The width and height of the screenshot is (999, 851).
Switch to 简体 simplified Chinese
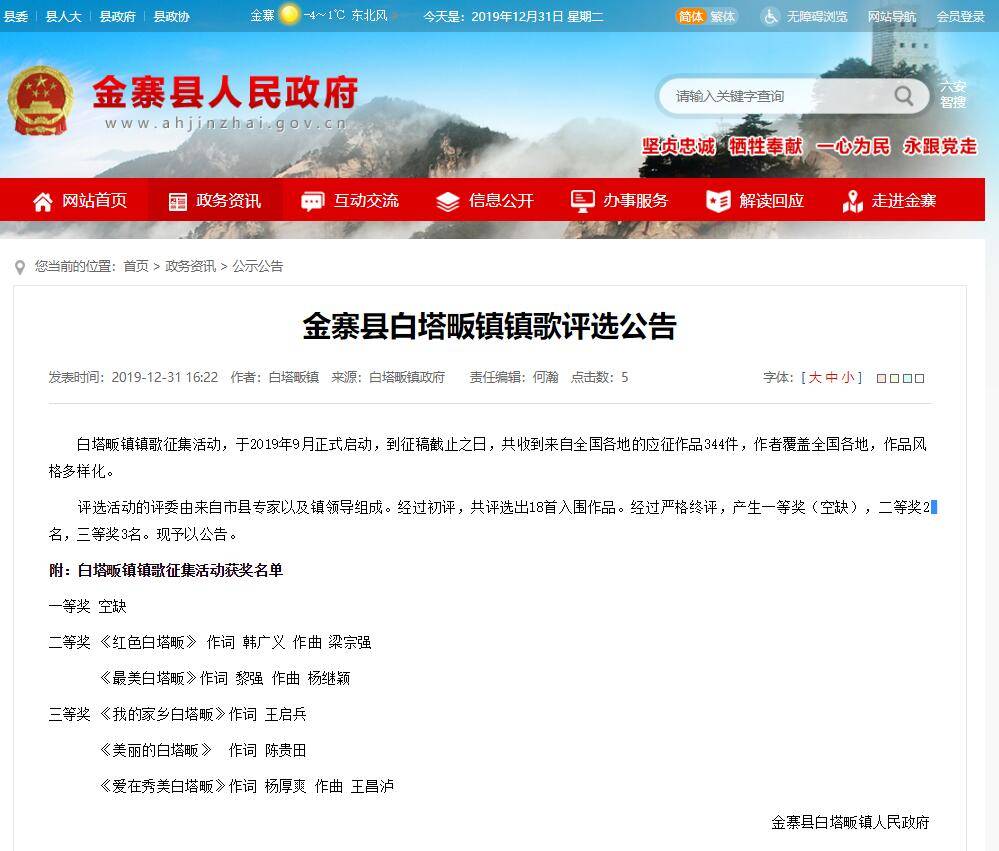(x=691, y=17)
